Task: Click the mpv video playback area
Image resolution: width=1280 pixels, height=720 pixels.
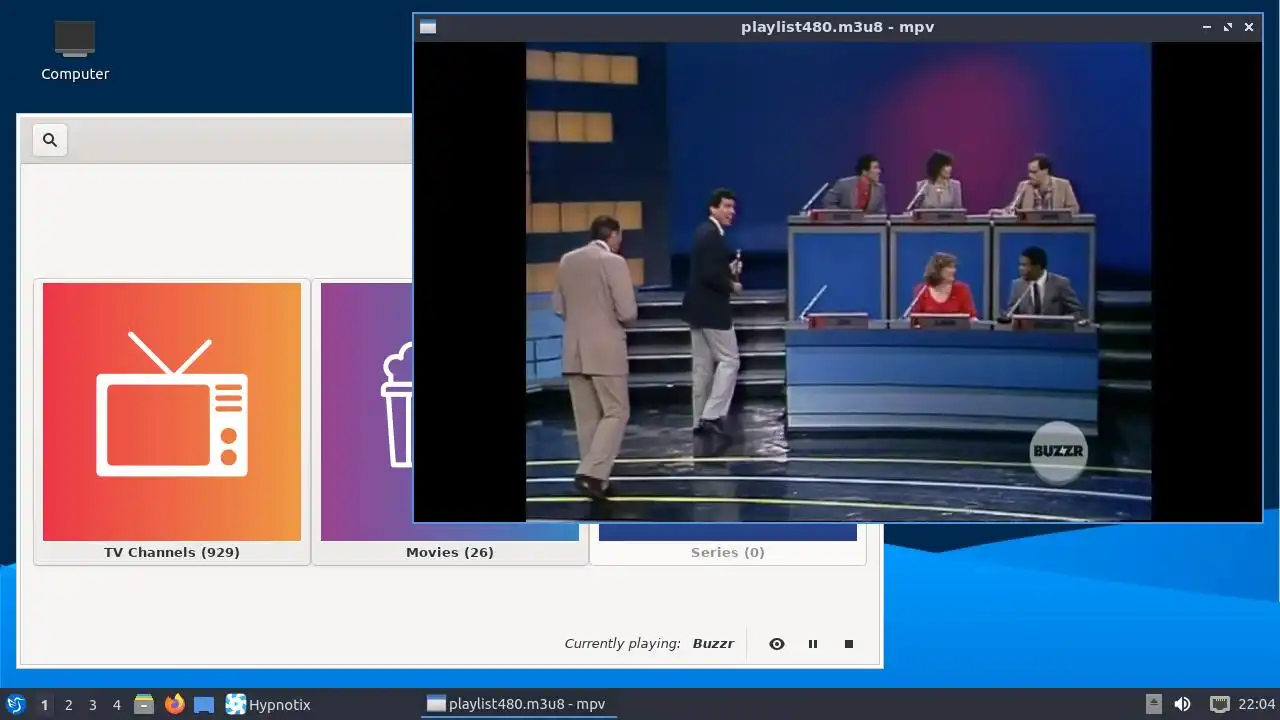Action: (x=838, y=282)
